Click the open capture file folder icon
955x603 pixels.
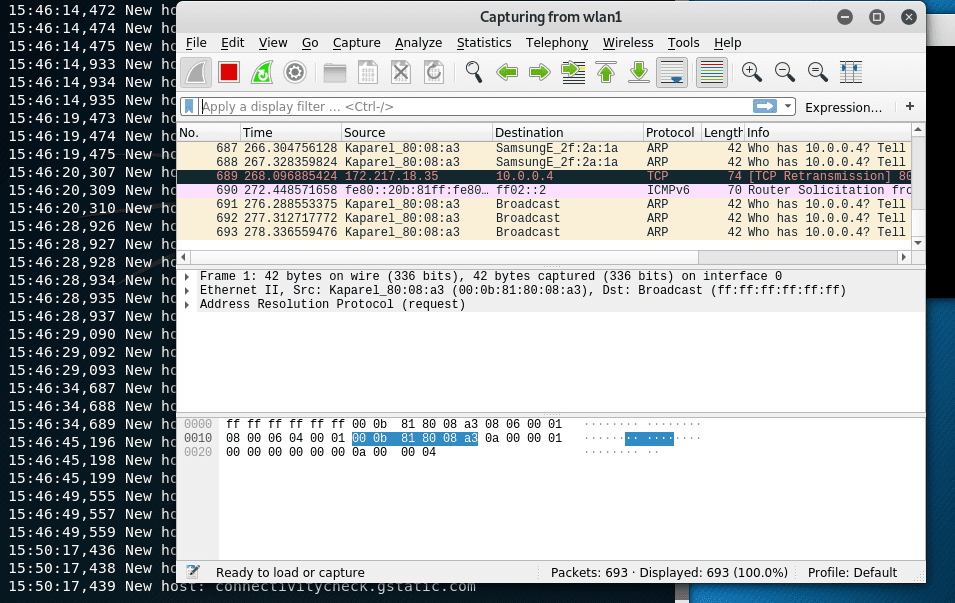334,72
